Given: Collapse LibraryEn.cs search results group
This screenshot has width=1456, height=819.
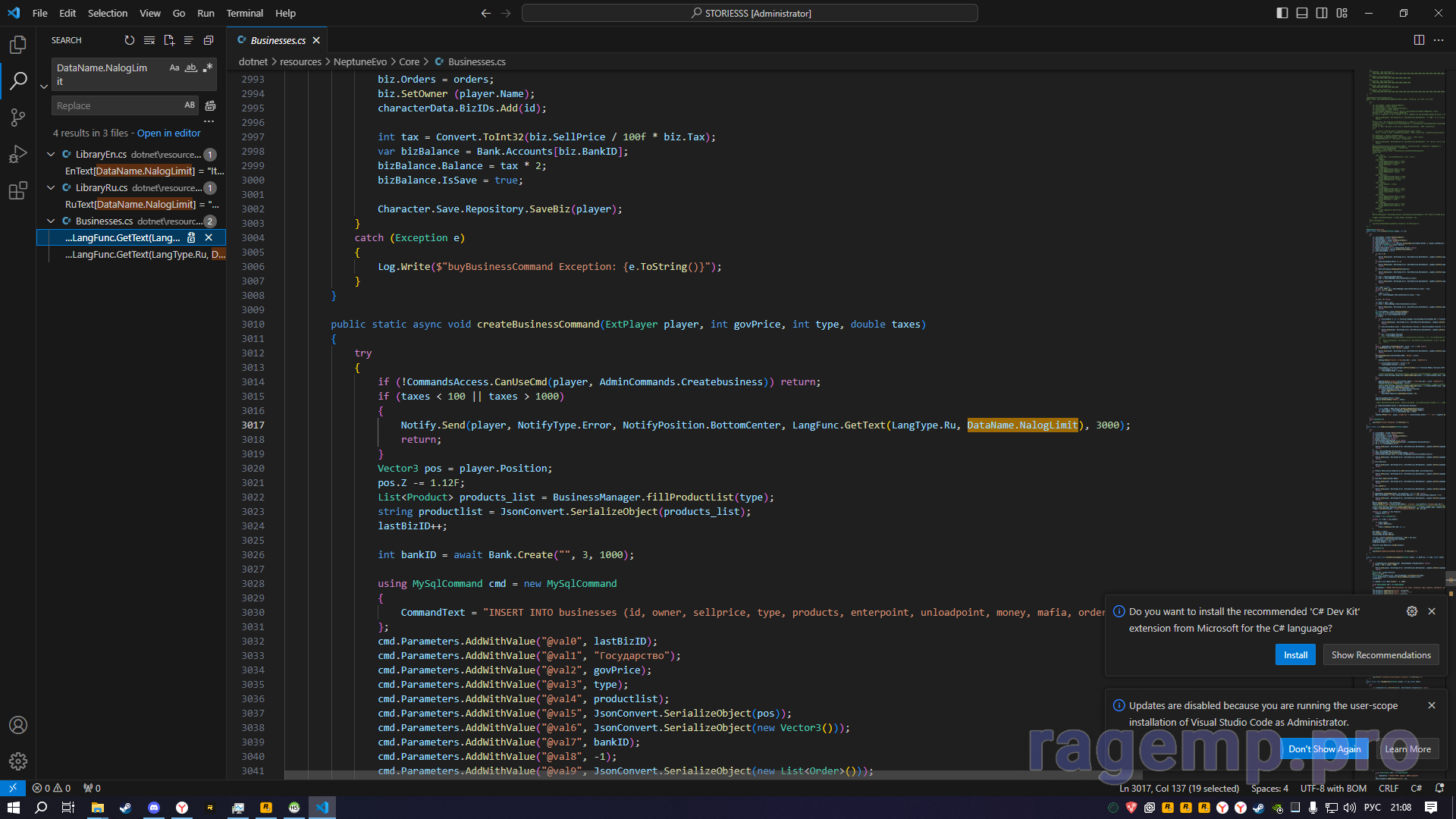Looking at the screenshot, I should tap(51, 154).
